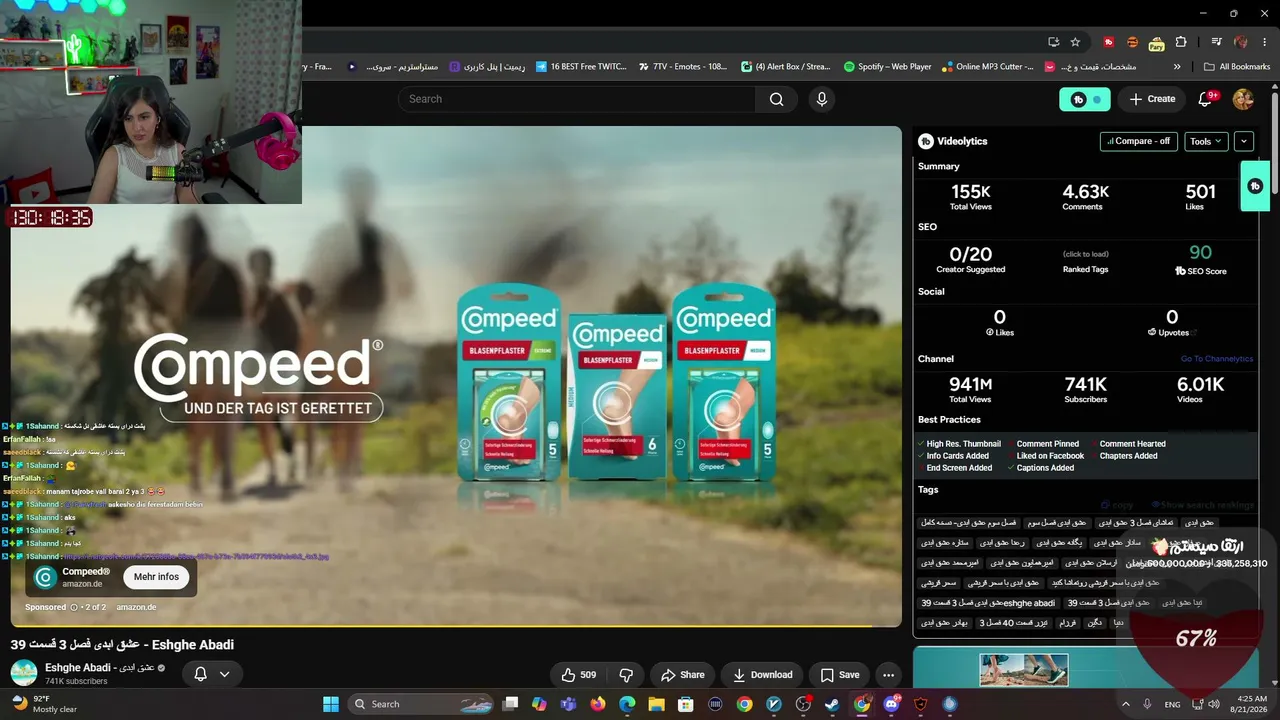Open YouTube notifications bell
This screenshot has width=1280, height=720.
[1205, 99]
